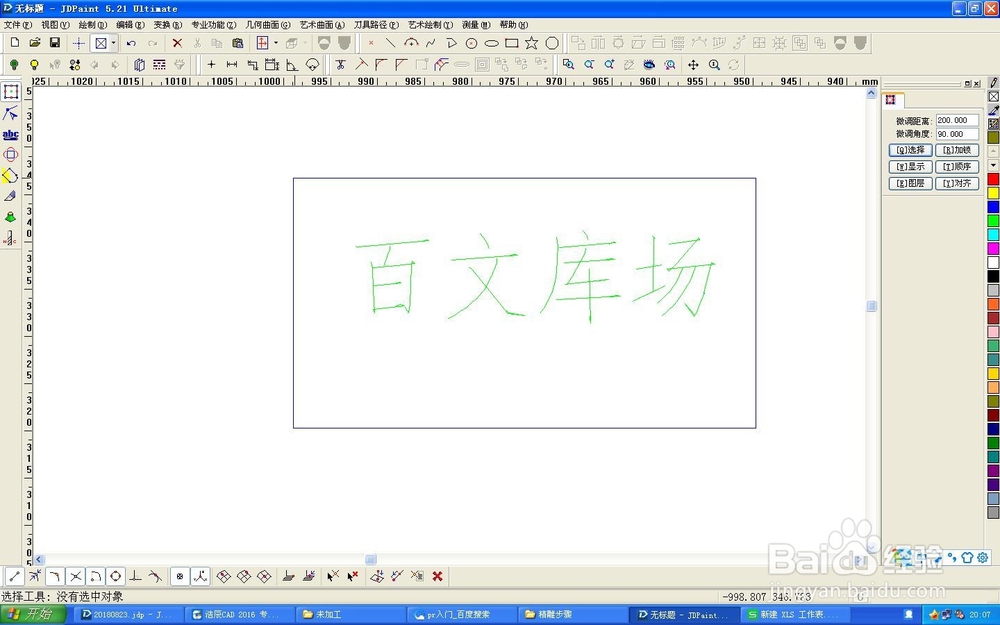Image resolution: width=1000 pixels, height=625 pixels.
Task: Click the green light bulb icon
Action: 14,64
